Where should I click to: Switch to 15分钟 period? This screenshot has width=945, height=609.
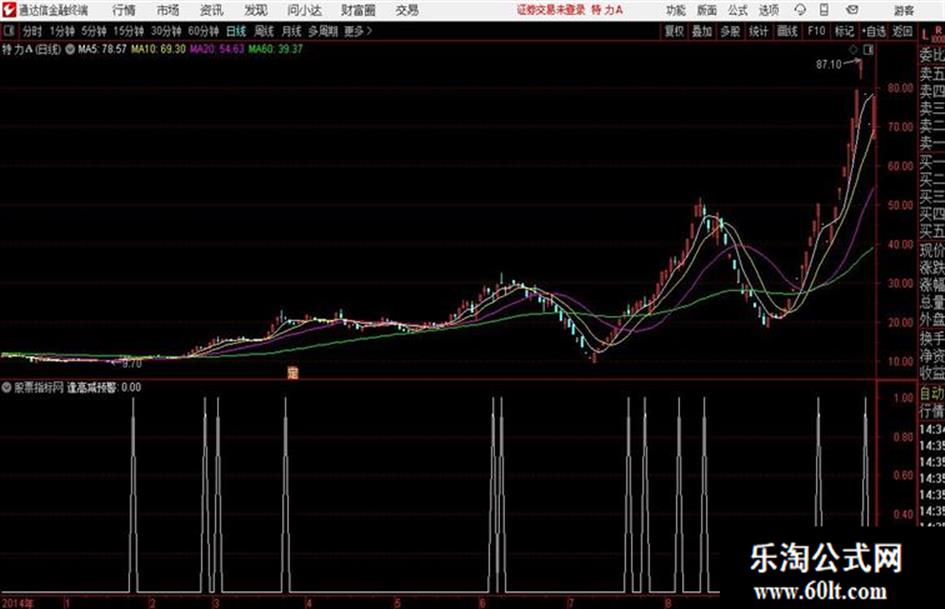[x=128, y=31]
